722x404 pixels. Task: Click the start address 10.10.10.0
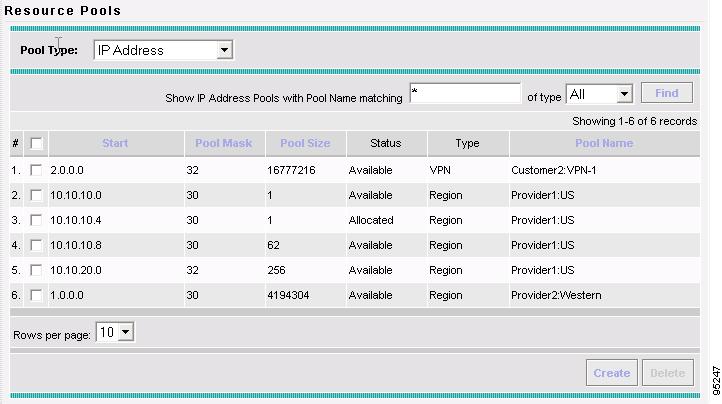(x=76, y=195)
